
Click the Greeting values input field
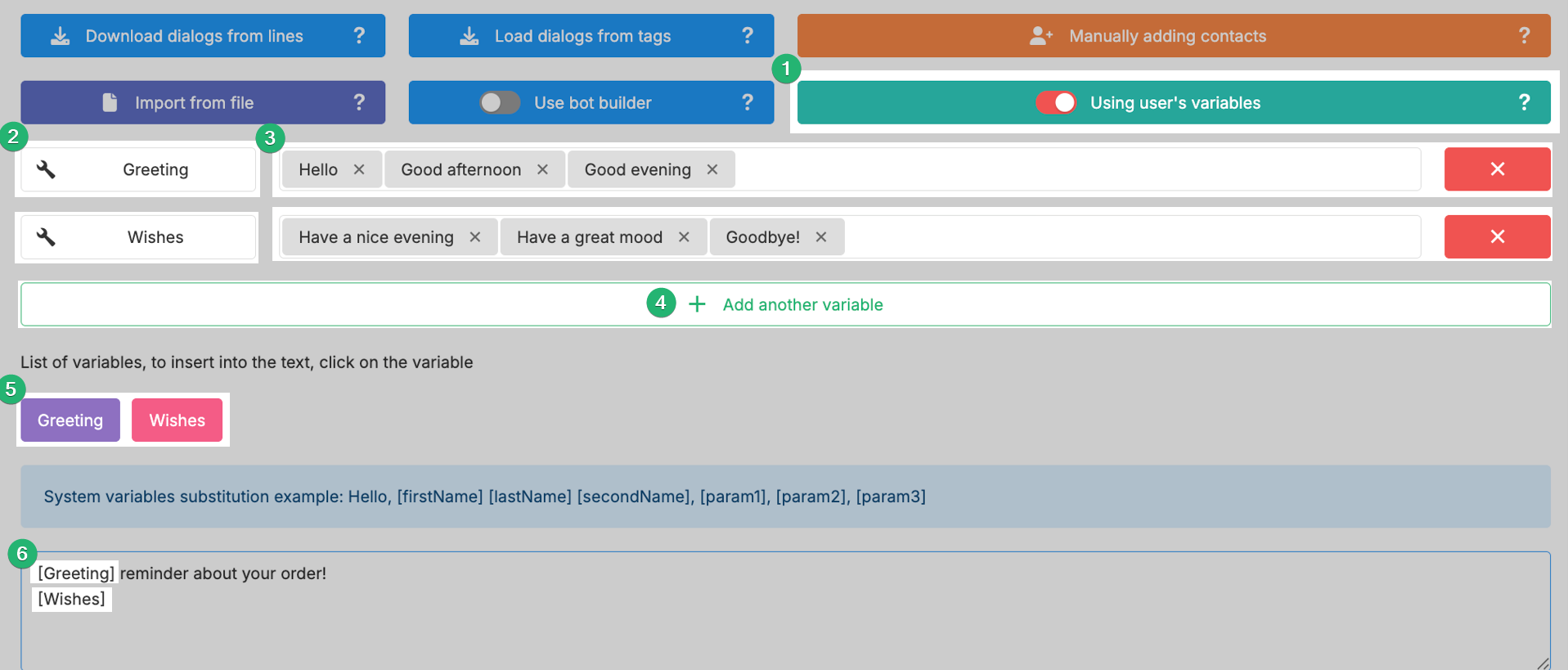coord(1063,169)
